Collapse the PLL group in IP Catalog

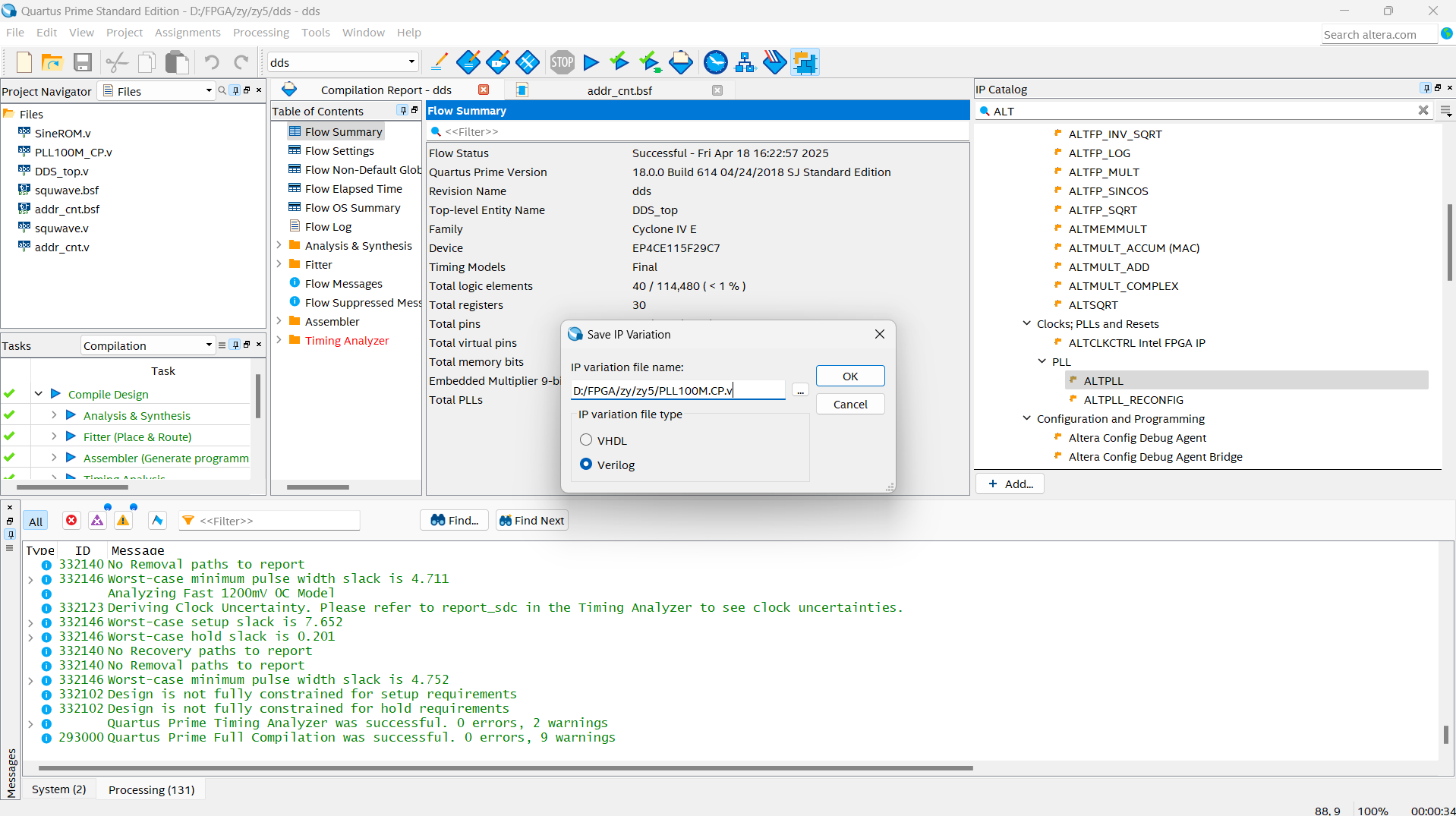pyautogui.click(x=1042, y=361)
